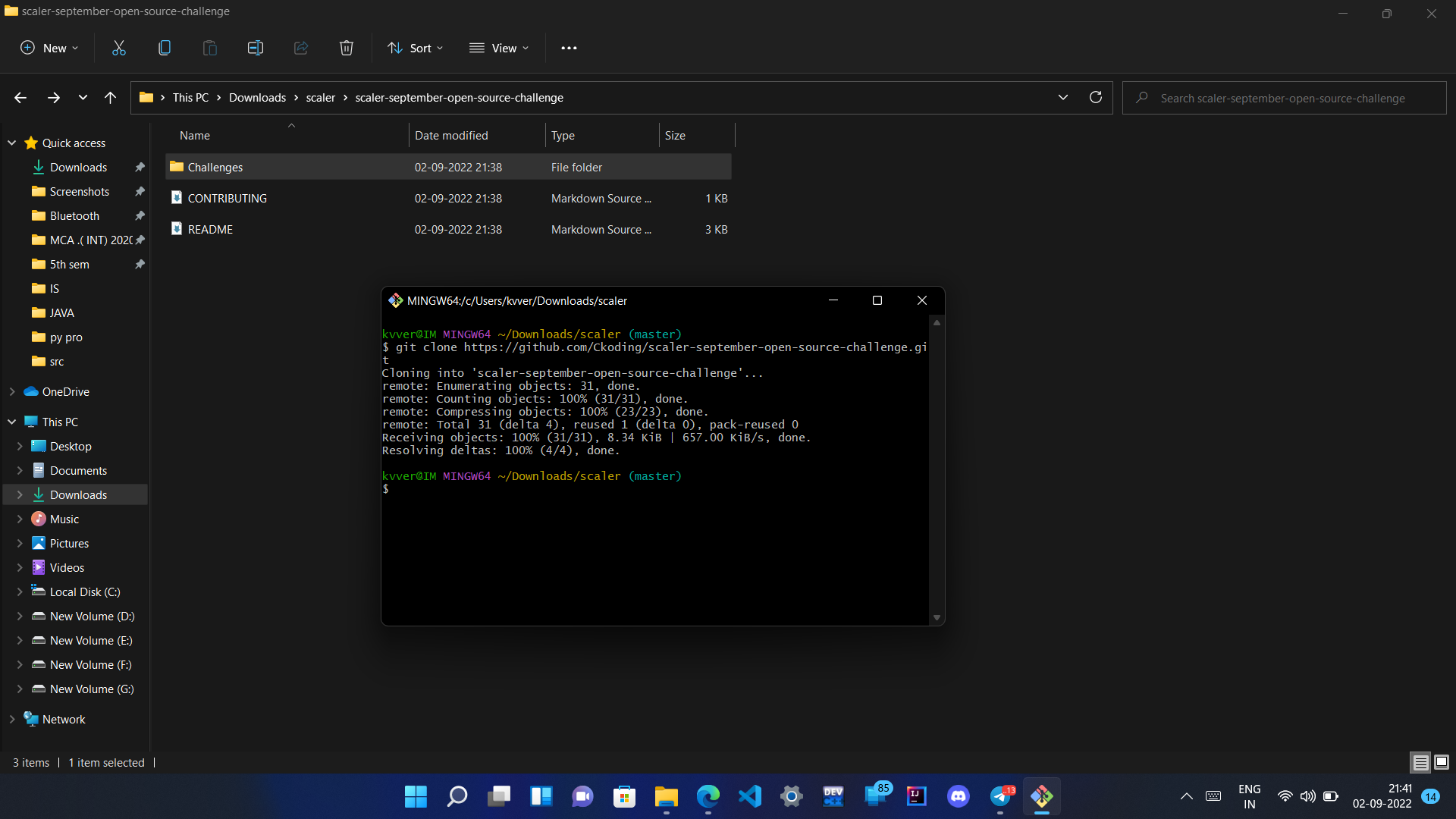Switch to details view layout
The image size is (1456, 819).
point(1420,762)
